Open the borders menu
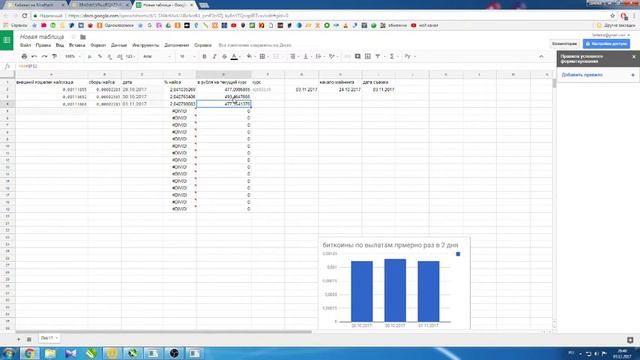 [x=263, y=56]
